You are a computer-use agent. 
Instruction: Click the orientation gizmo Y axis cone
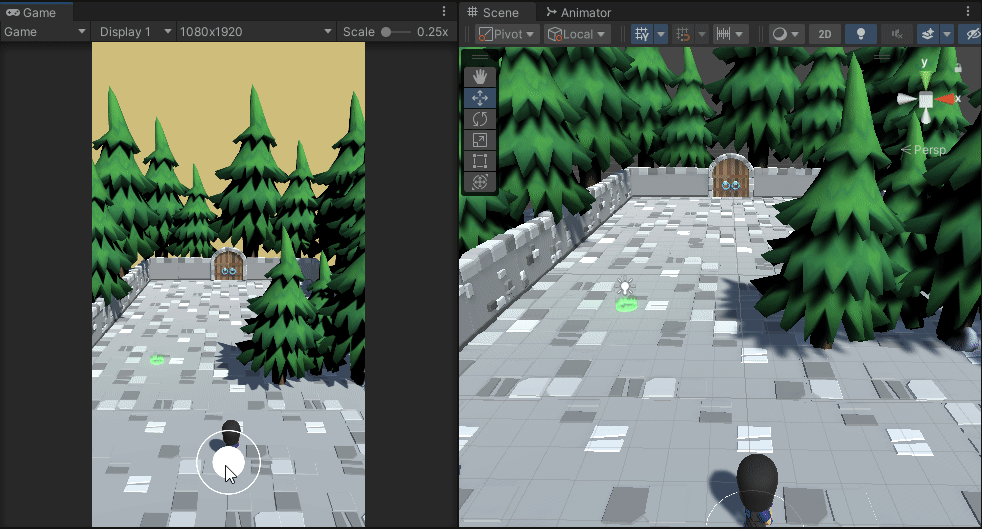pyautogui.click(x=925, y=80)
